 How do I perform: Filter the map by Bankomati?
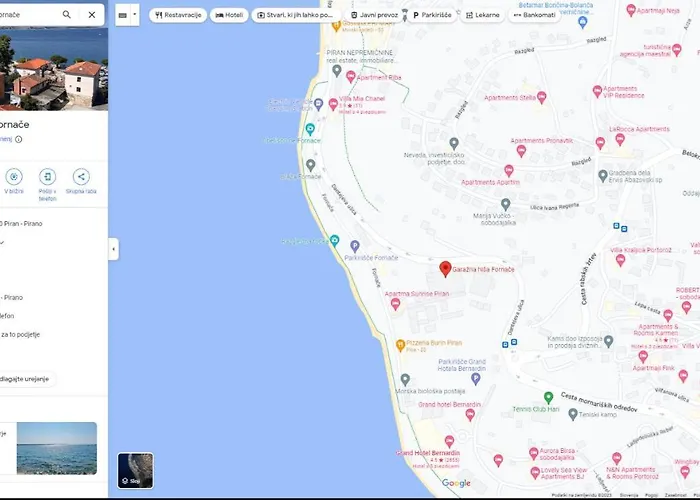point(536,15)
